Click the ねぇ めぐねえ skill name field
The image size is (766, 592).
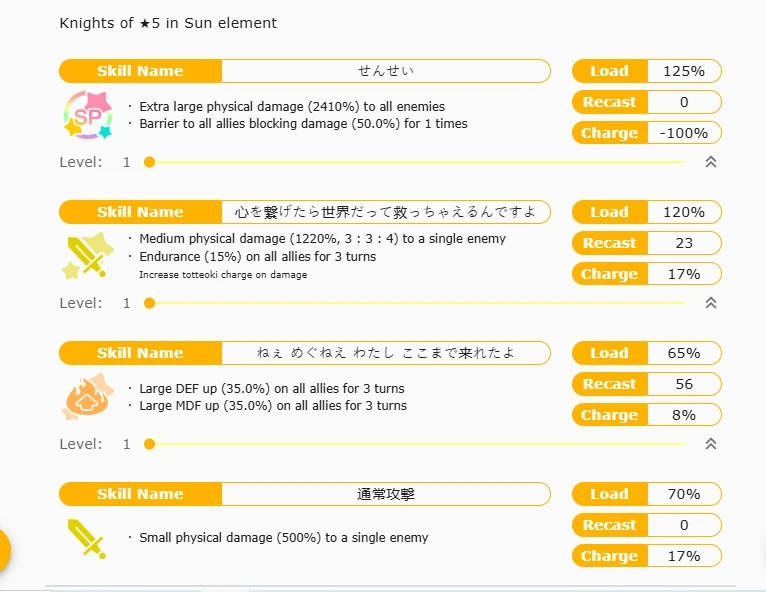tap(385, 353)
